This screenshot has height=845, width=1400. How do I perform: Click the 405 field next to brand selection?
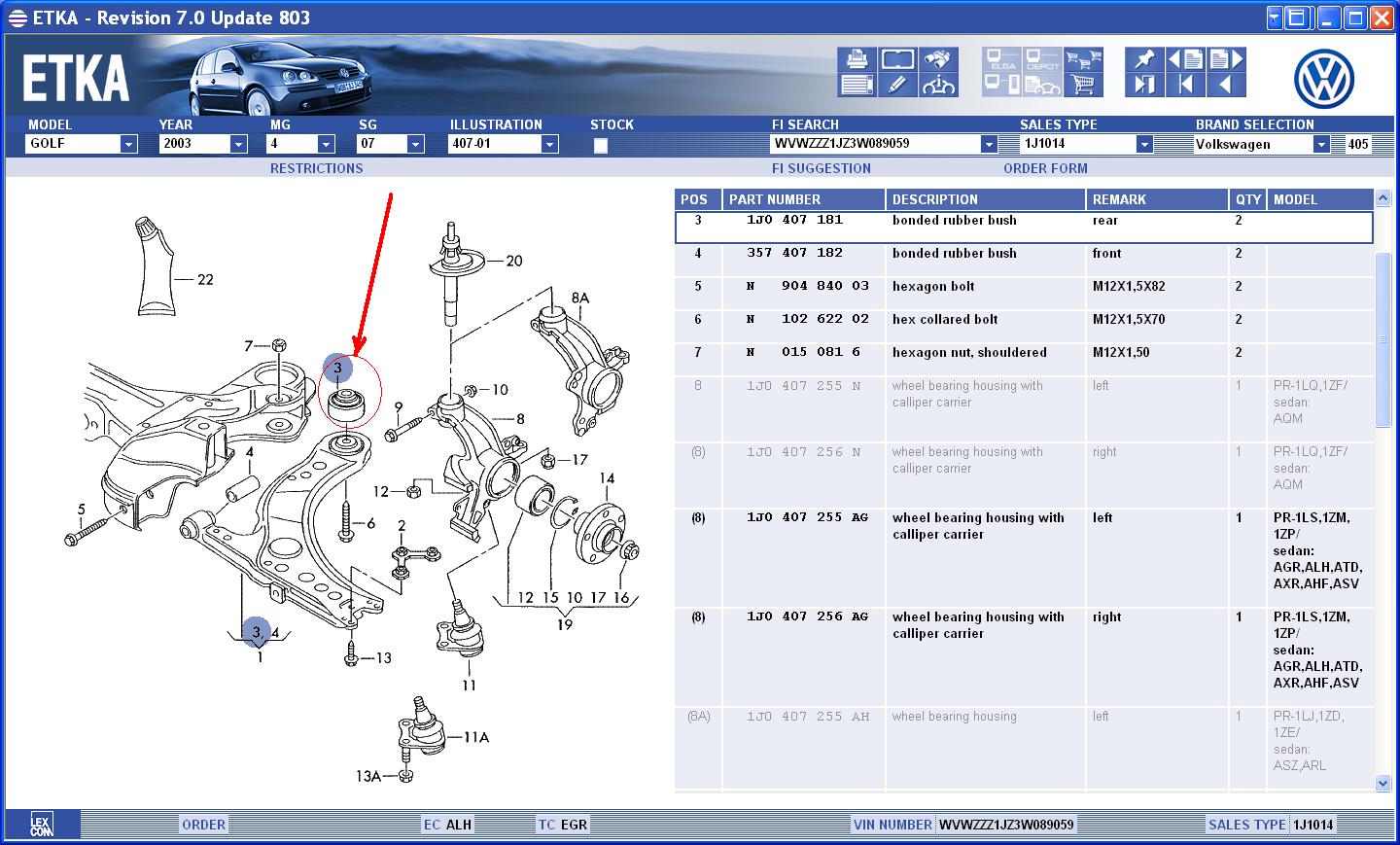(1358, 144)
